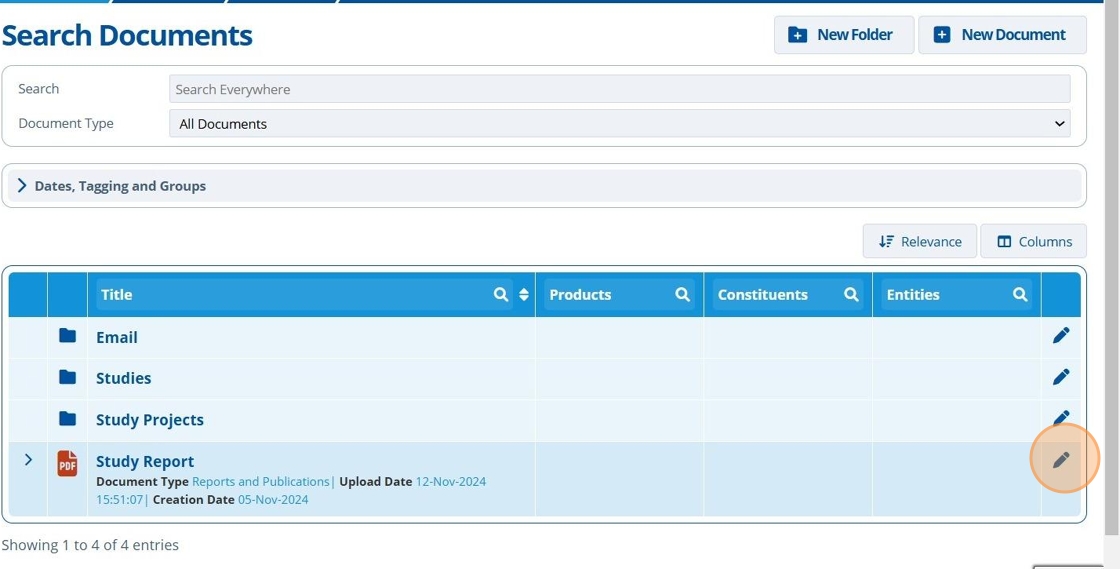
Task: Click the Title column header label
Action: (x=116, y=295)
